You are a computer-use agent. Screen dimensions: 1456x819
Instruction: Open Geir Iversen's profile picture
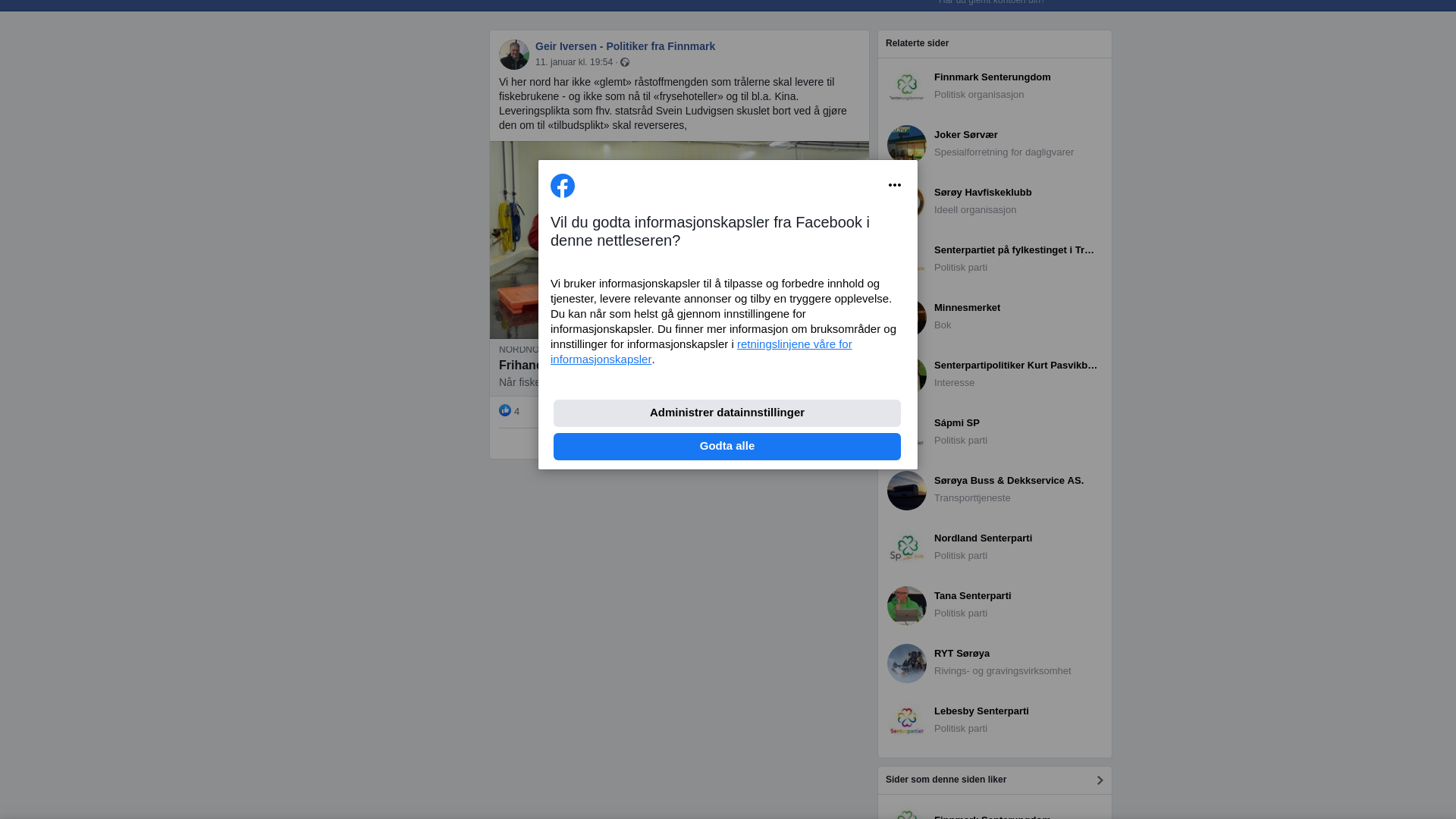(514, 55)
